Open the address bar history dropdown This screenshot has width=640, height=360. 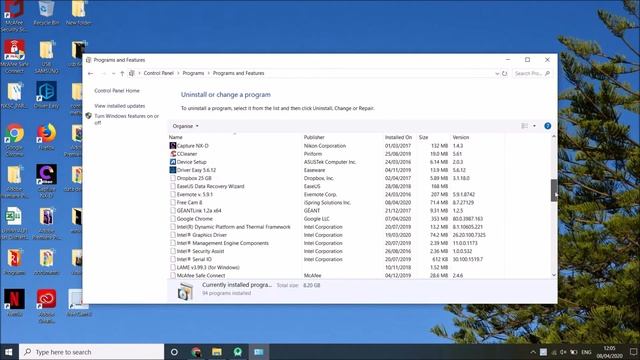(497, 73)
